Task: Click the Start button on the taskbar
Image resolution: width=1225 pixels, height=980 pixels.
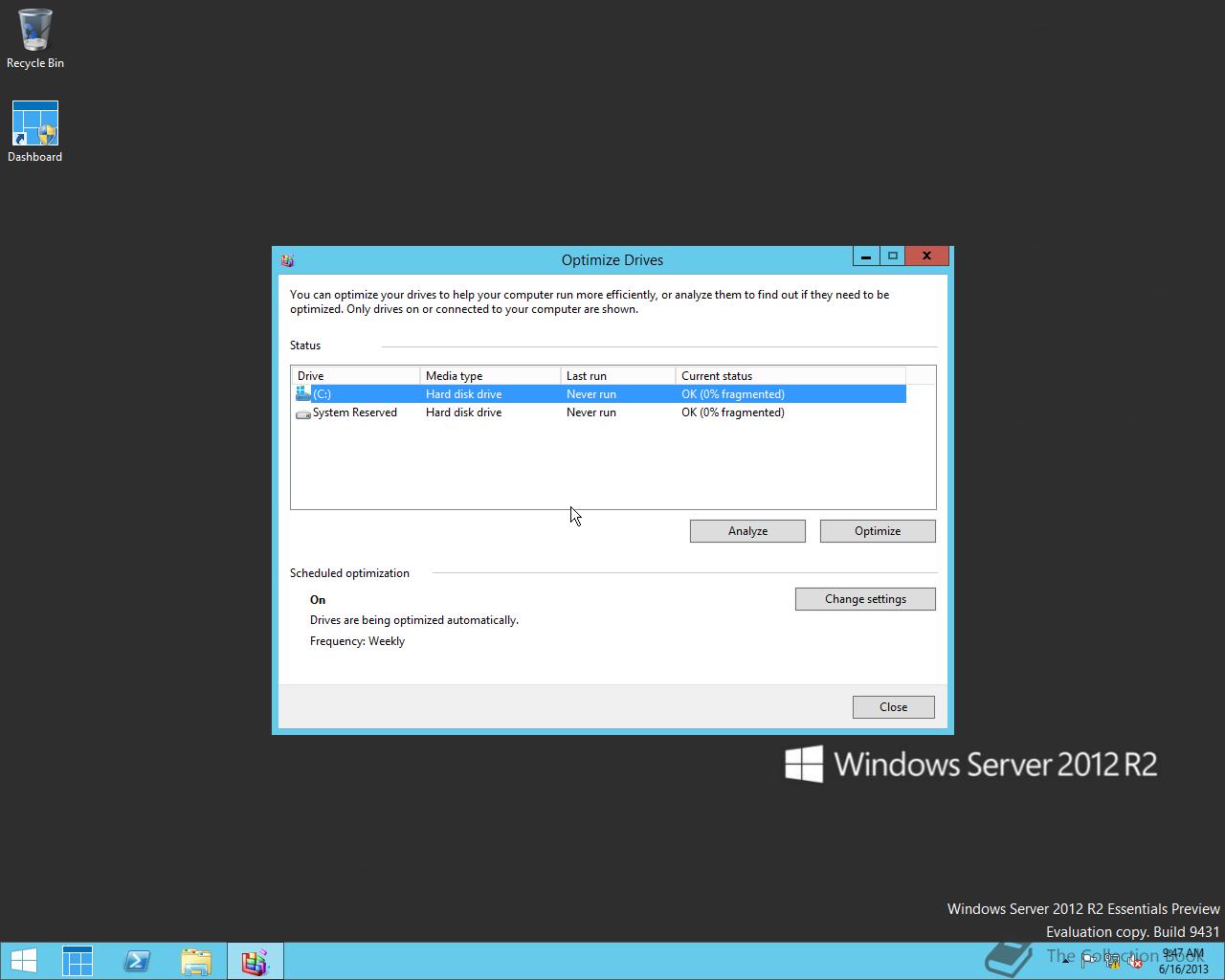Action: pyautogui.click(x=24, y=961)
